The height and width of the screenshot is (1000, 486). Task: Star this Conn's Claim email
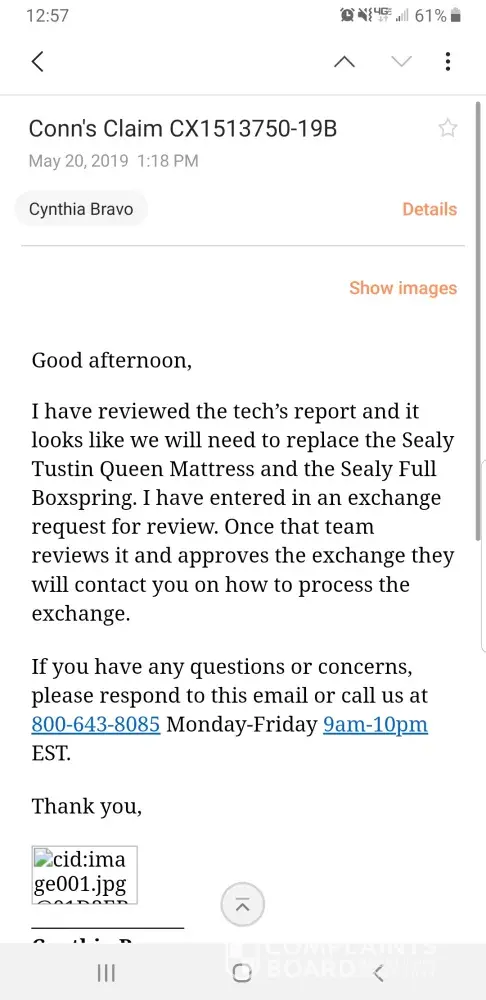tap(448, 128)
